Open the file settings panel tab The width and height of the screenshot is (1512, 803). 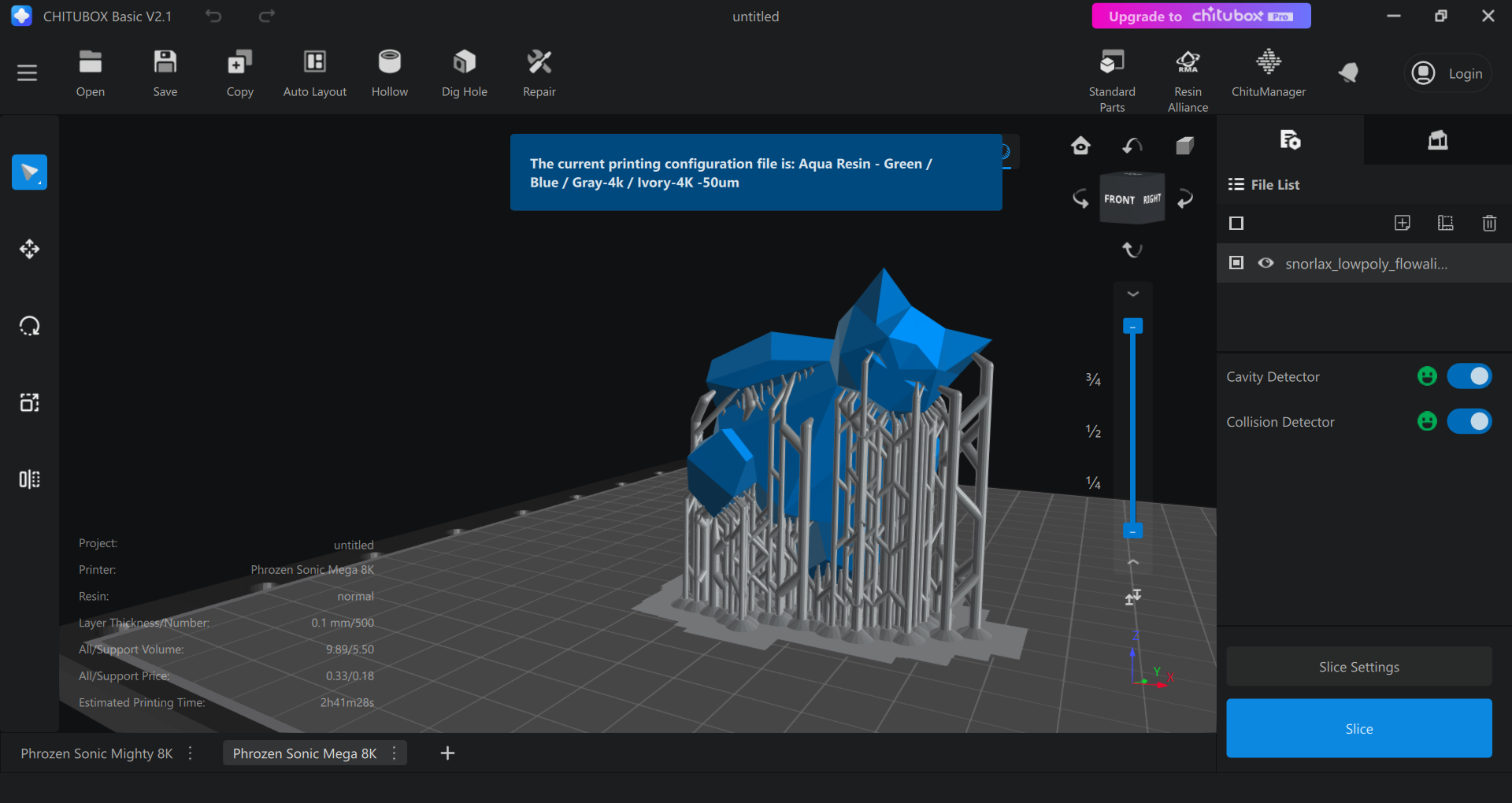(1290, 140)
